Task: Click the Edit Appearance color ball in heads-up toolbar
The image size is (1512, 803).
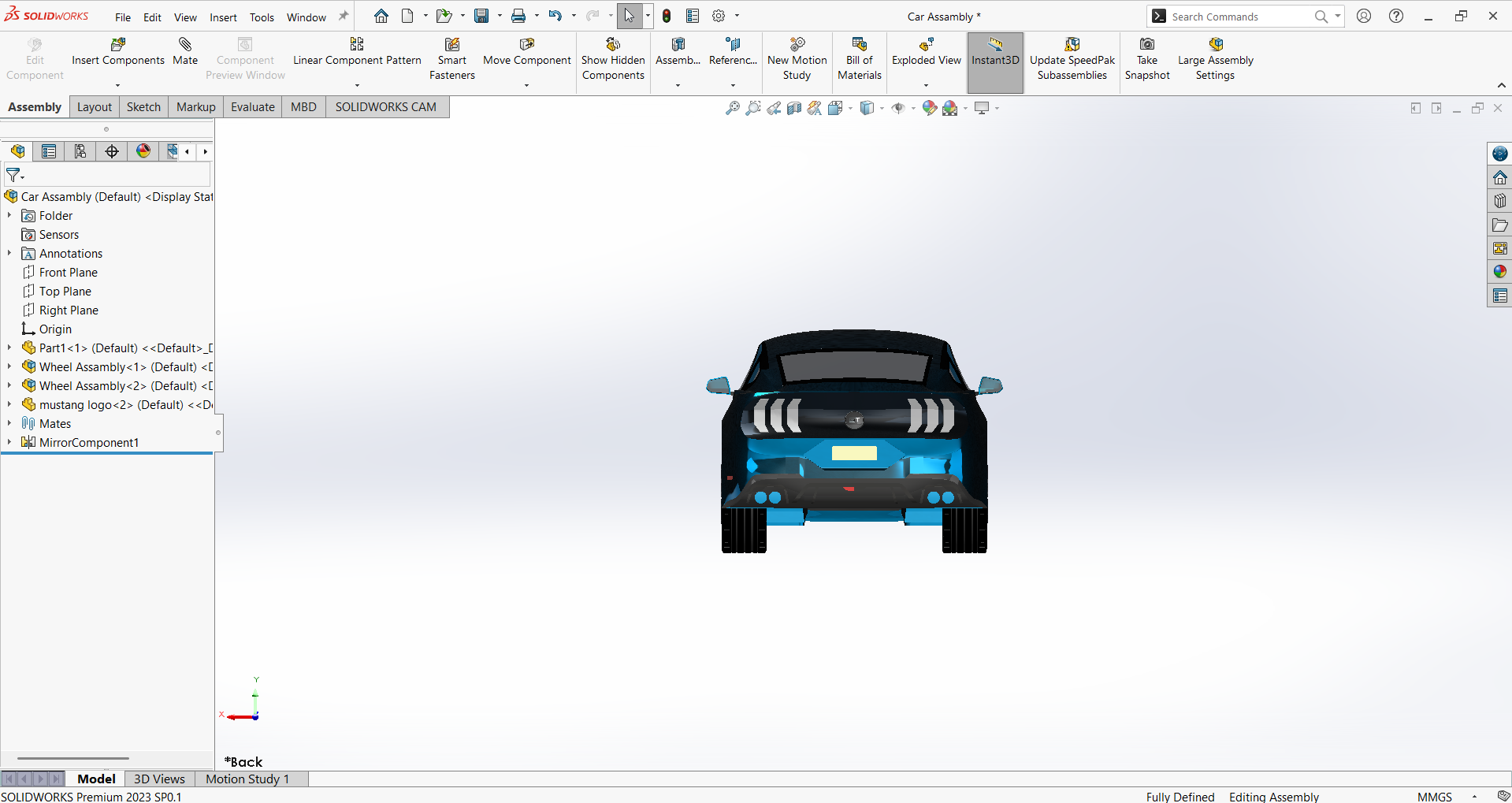Action: (x=930, y=108)
